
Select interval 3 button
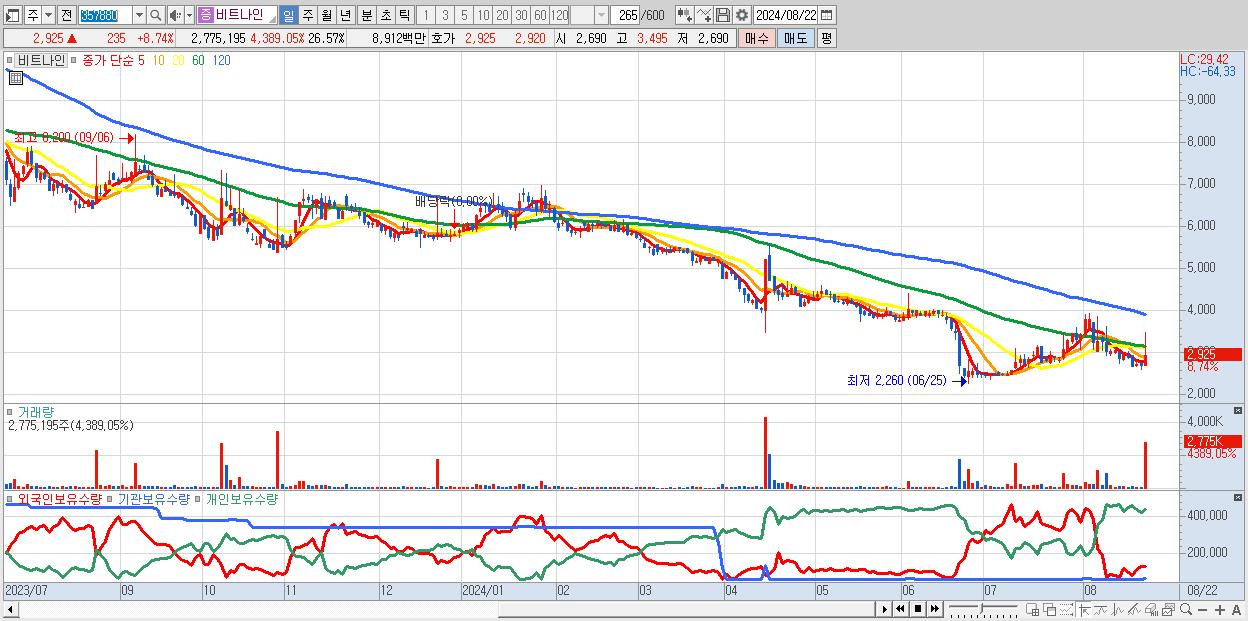pyautogui.click(x=445, y=15)
